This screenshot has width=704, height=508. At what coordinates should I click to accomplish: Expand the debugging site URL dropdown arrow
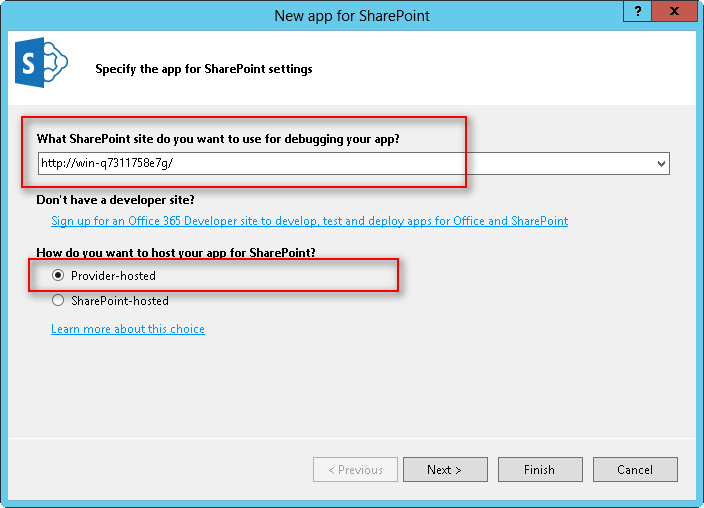pyautogui.click(x=661, y=163)
